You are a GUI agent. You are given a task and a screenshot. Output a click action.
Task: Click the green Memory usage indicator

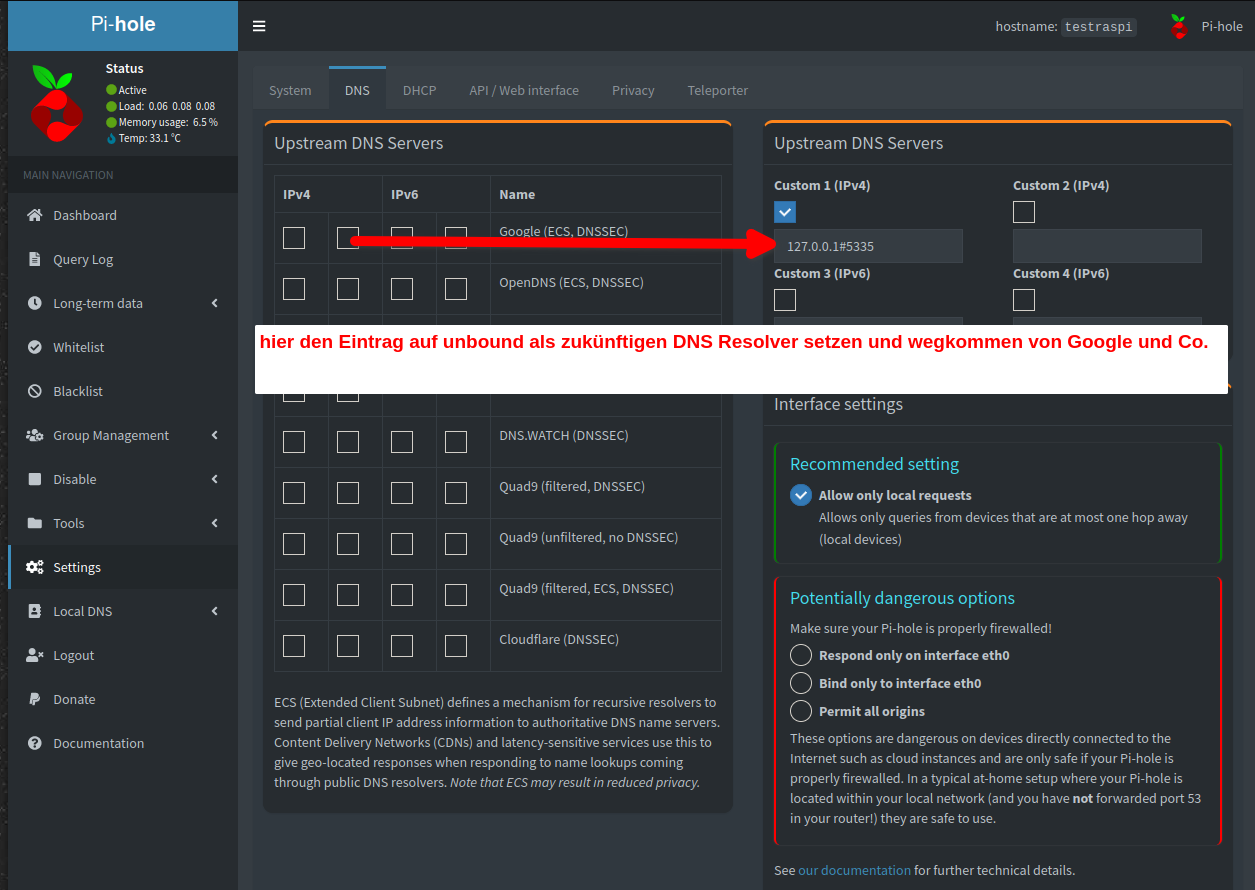pyautogui.click(x=111, y=122)
